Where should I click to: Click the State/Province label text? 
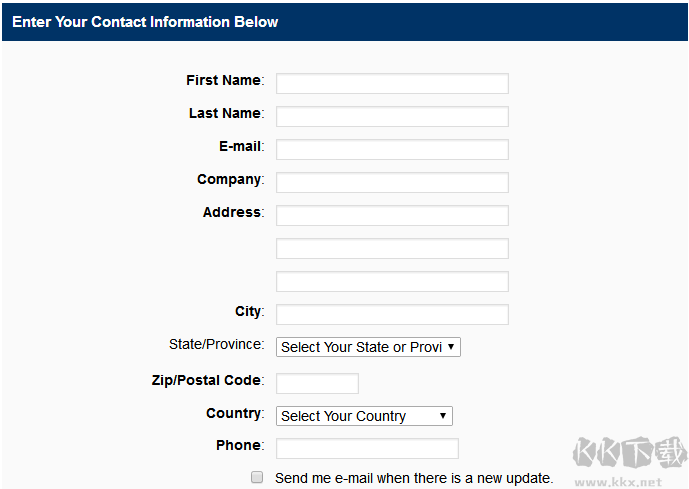(215, 344)
